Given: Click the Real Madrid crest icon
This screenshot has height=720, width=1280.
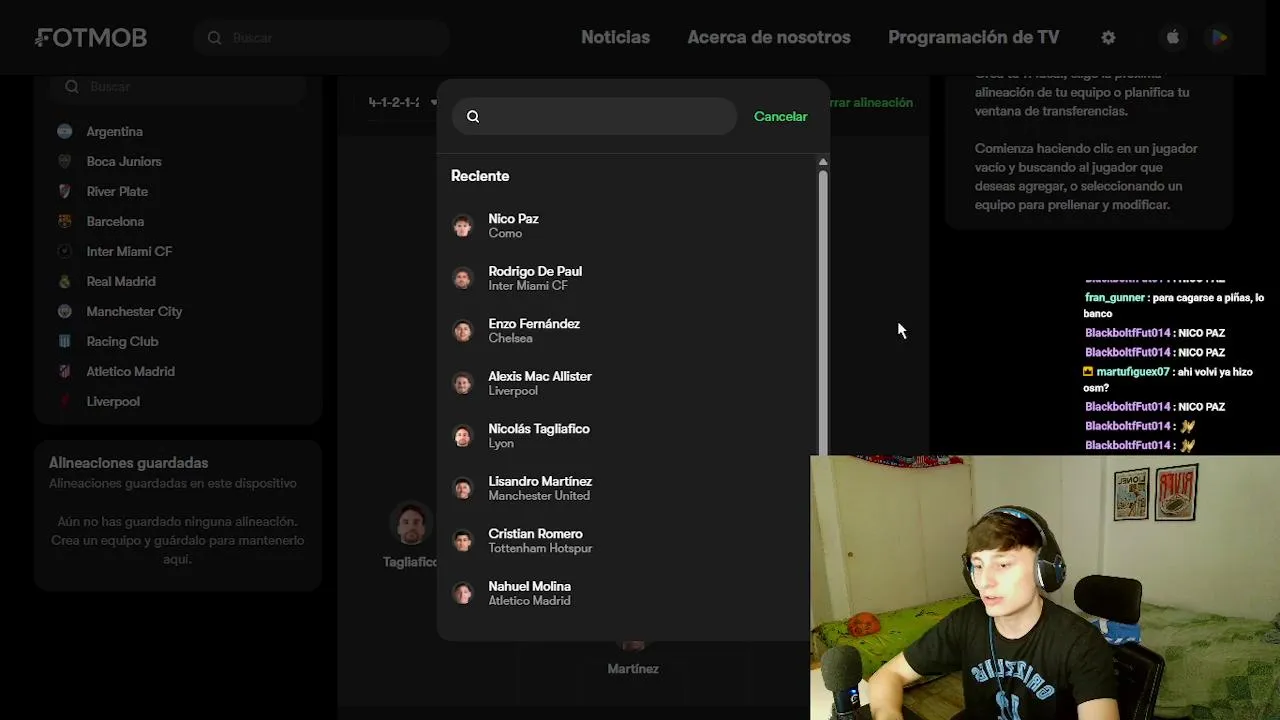Looking at the screenshot, I should tap(65, 281).
